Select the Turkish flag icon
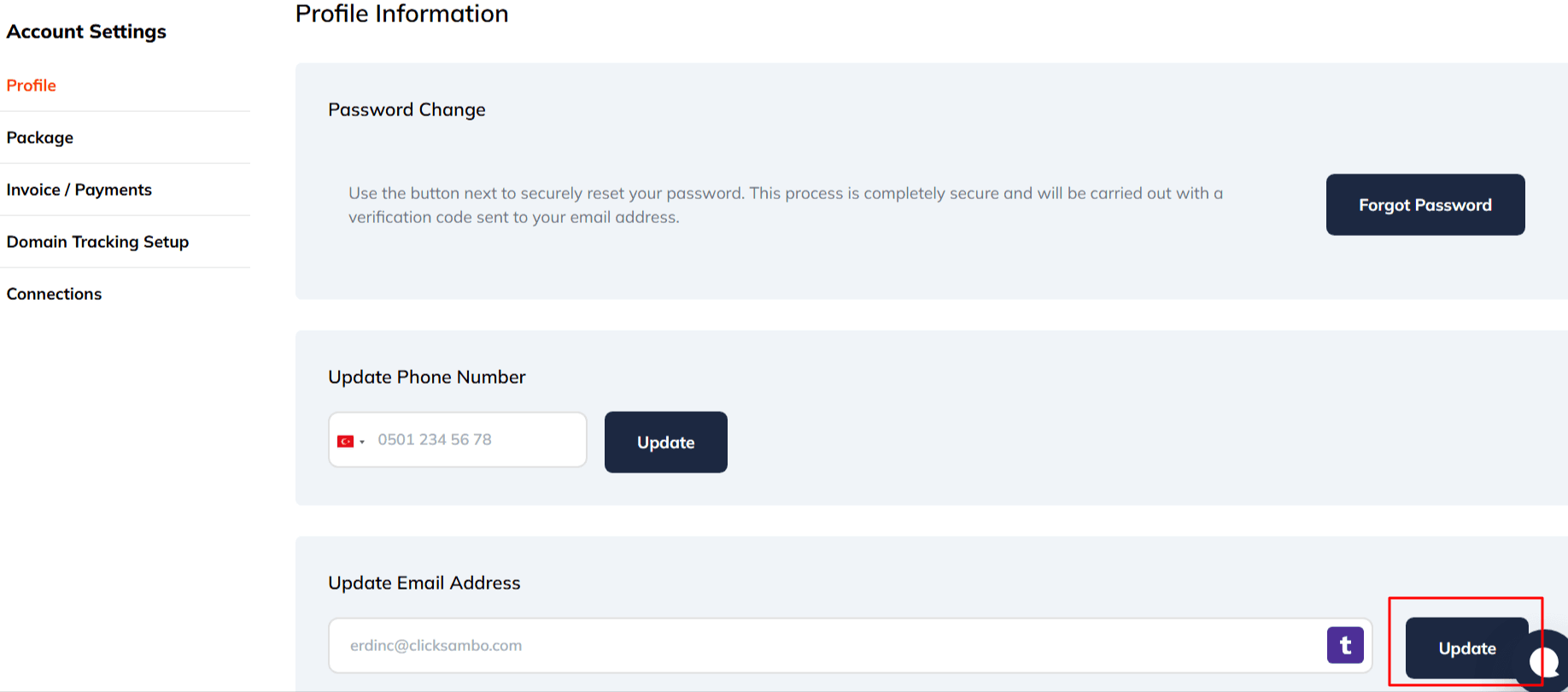This screenshot has height=692, width=1568. point(346,439)
